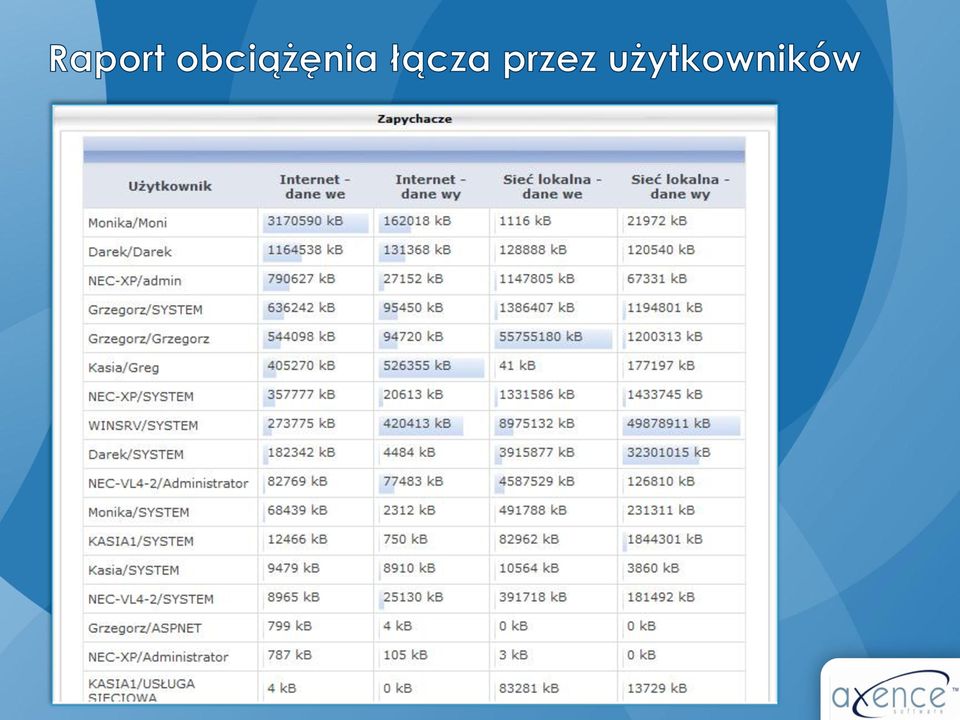The width and height of the screenshot is (960, 720).
Task: Click the 1386407 kB value
Action: 536,308
